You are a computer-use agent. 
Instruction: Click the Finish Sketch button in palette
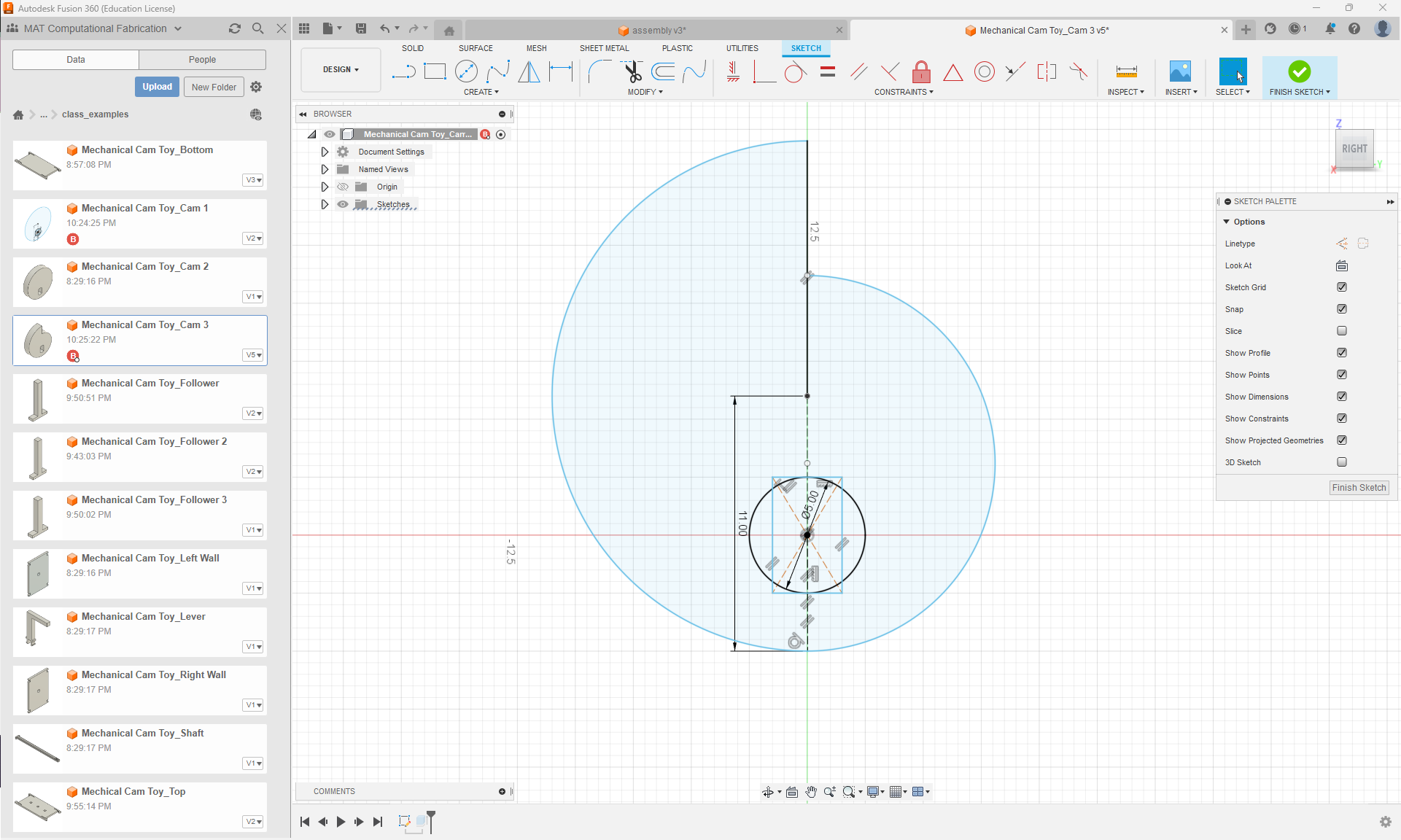1358,487
